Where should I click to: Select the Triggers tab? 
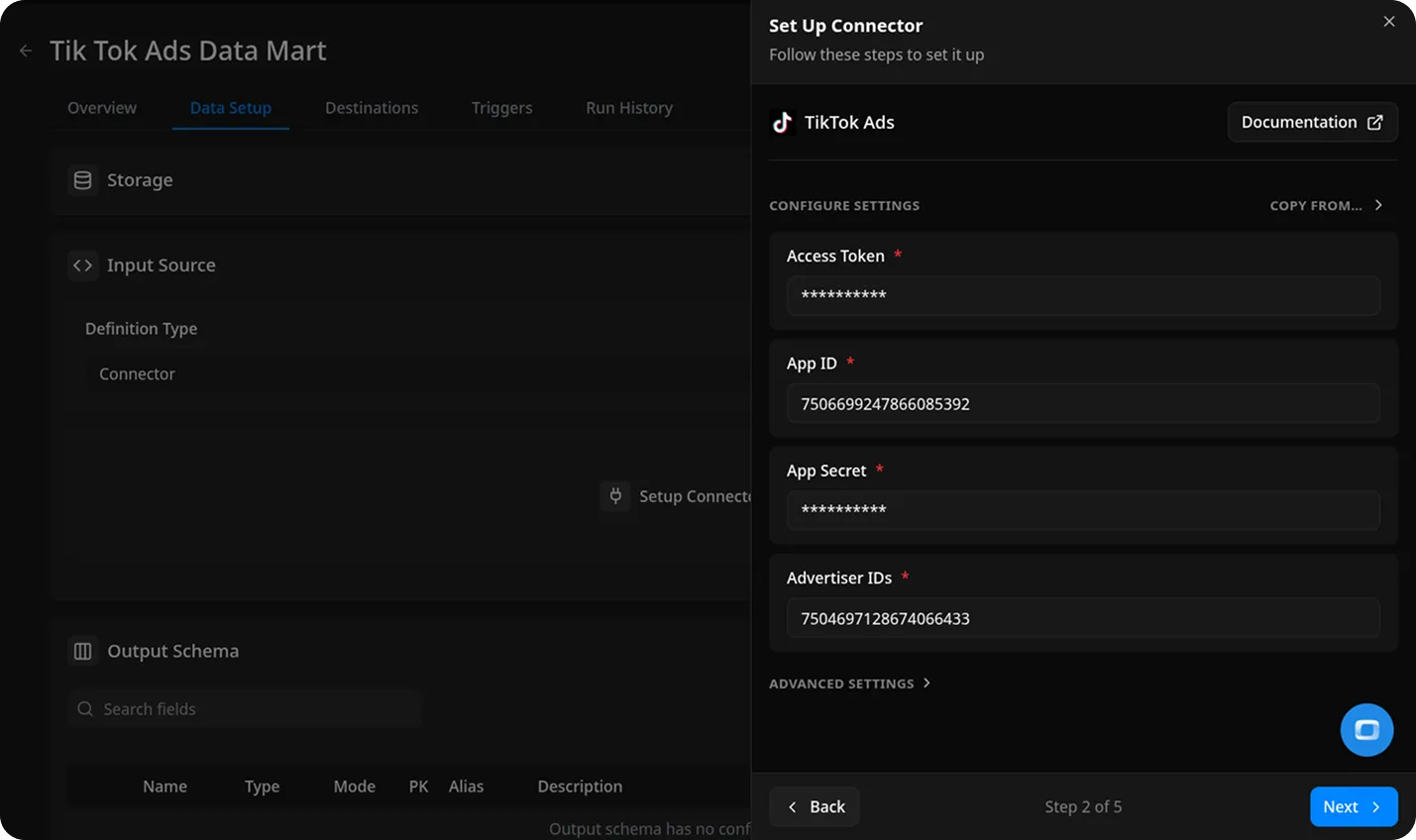click(x=501, y=108)
